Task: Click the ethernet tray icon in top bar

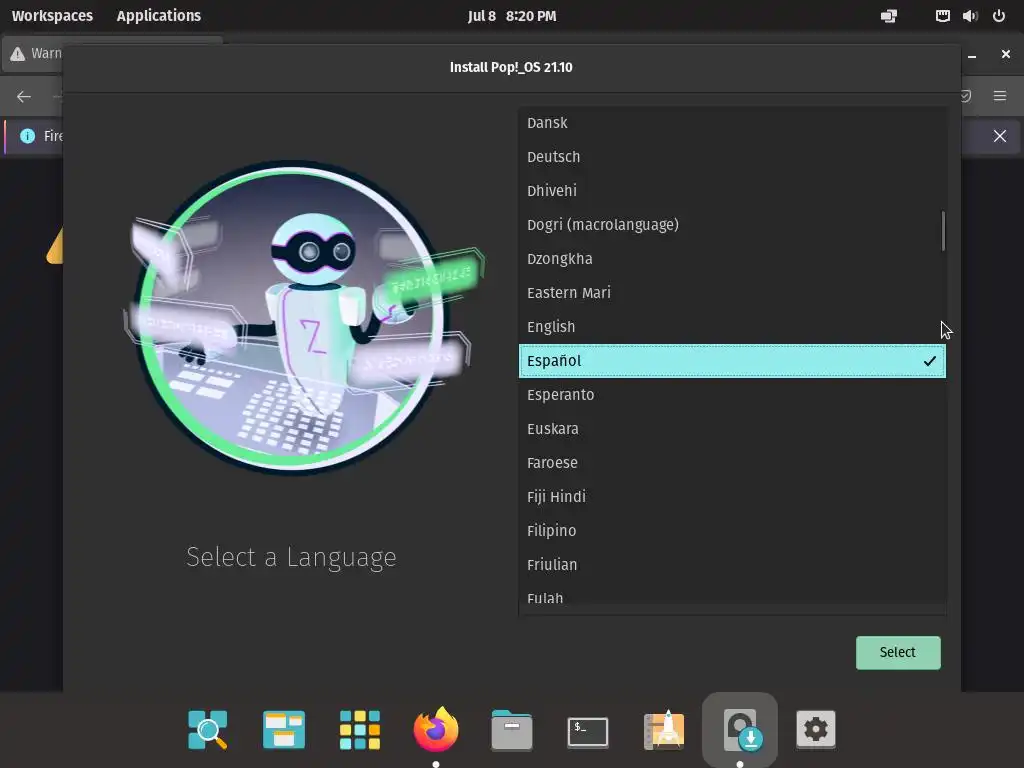Action: tap(942, 16)
